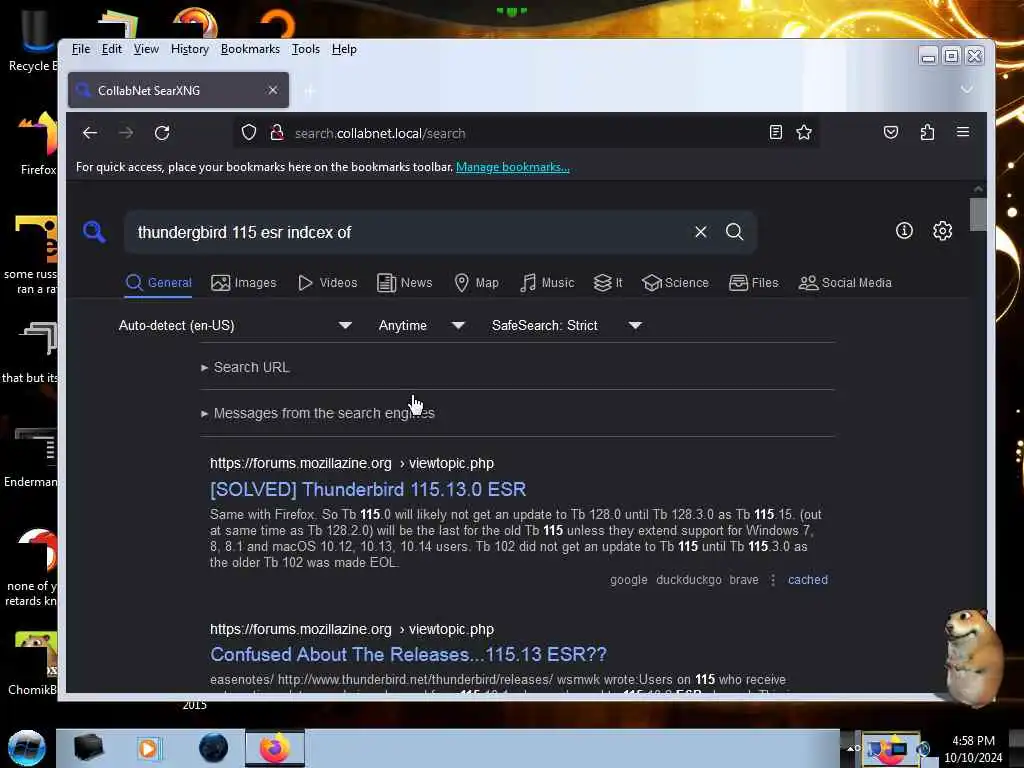Screen dimensions: 1024x768
Task: Open [SOLVED] Thunderbird 115.13.0 ESR result
Action: pos(368,489)
